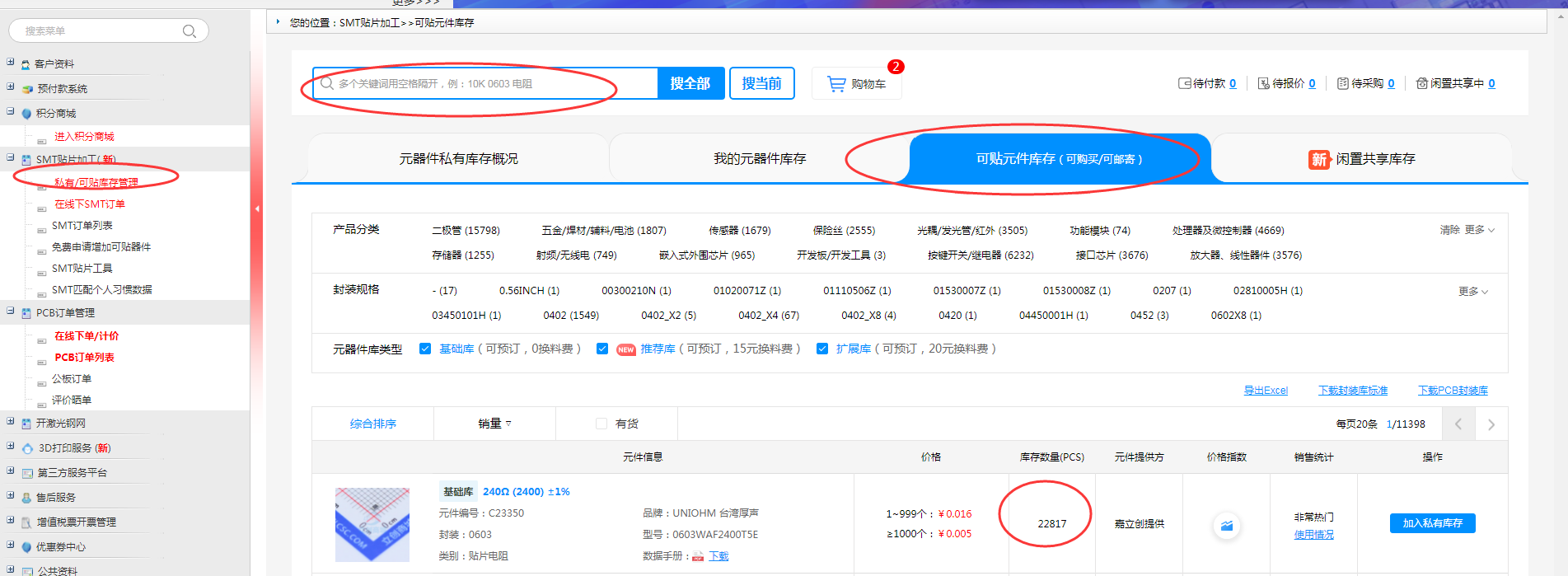The width and height of the screenshot is (1568, 576).
Task: Click the 闲置共享中 icon
Action: (1421, 83)
